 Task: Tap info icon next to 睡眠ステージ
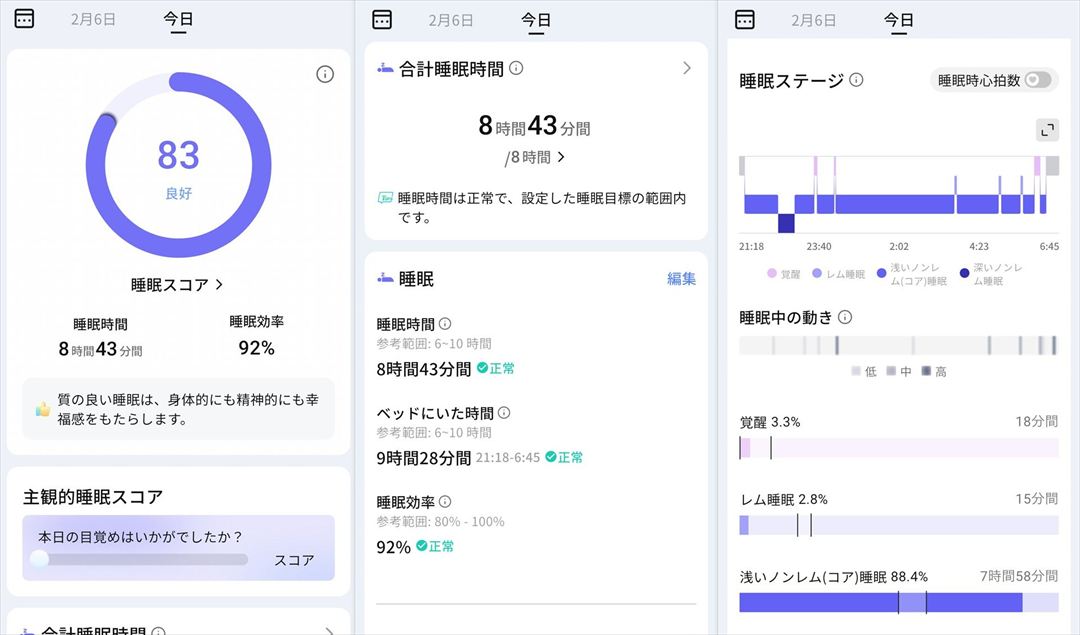(x=857, y=80)
